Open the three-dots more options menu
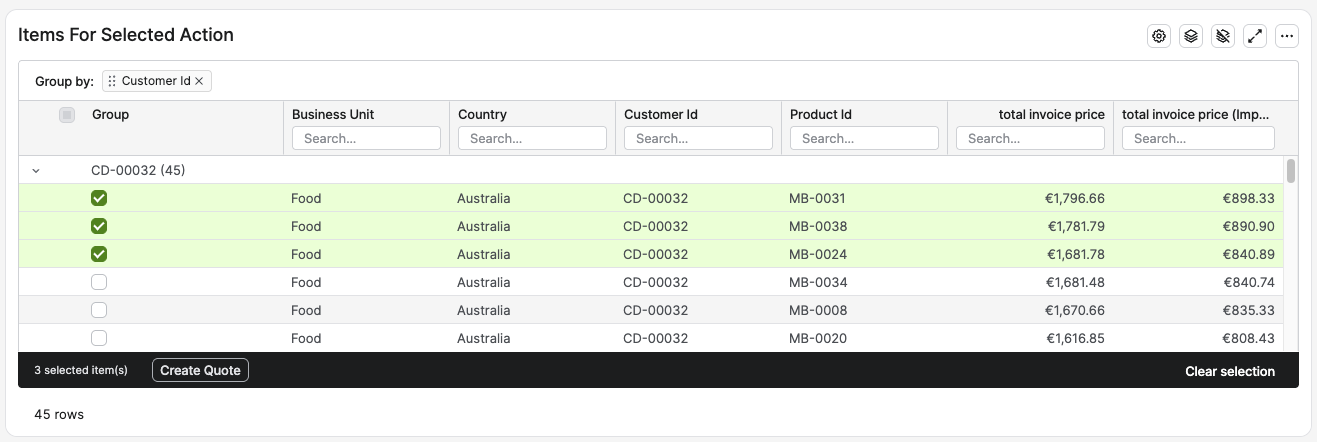This screenshot has width=1317, height=442. pyautogui.click(x=1287, y=36)
